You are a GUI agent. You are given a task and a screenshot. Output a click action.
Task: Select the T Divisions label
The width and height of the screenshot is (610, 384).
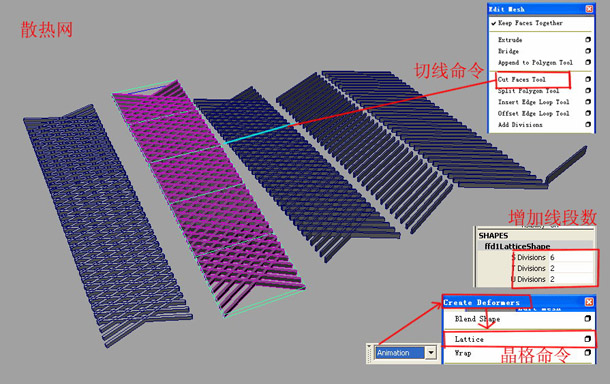point(529,268)
